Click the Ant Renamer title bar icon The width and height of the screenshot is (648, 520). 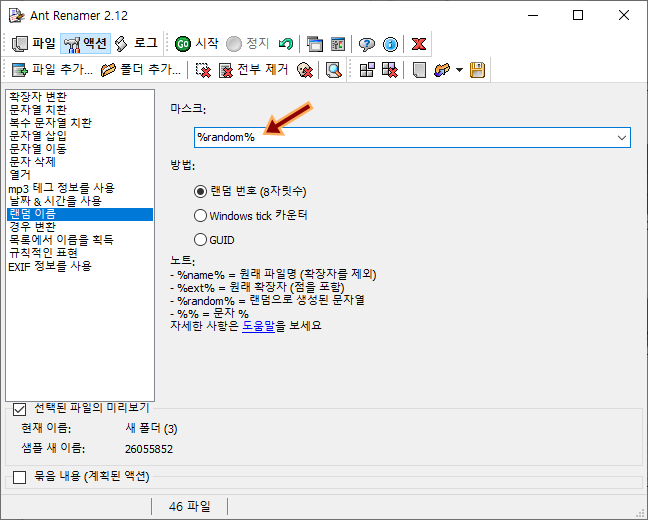click(x=17, y=16)
